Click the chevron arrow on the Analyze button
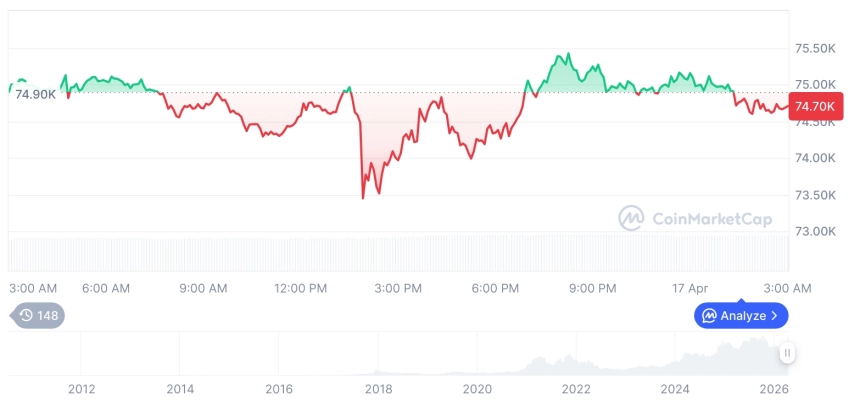 pos(775,316)
